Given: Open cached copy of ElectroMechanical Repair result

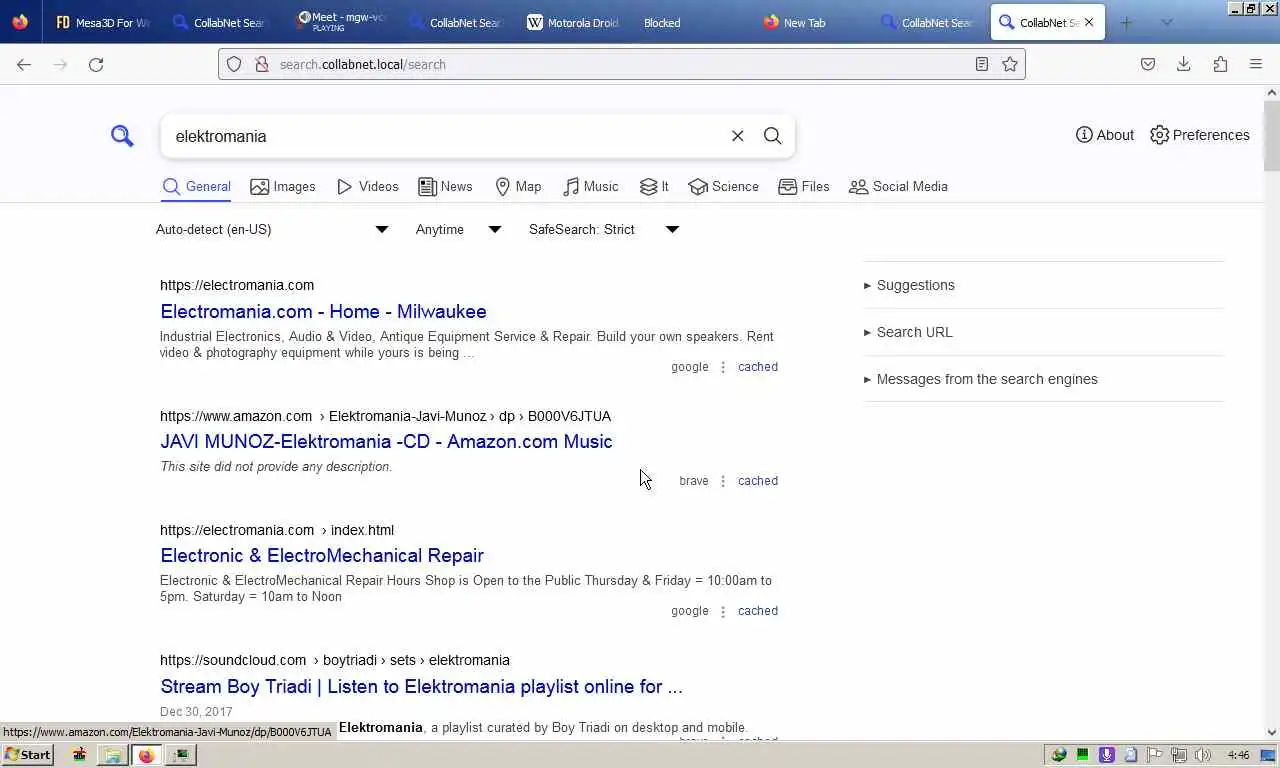Looking at the screenshot, I should 758,611.
